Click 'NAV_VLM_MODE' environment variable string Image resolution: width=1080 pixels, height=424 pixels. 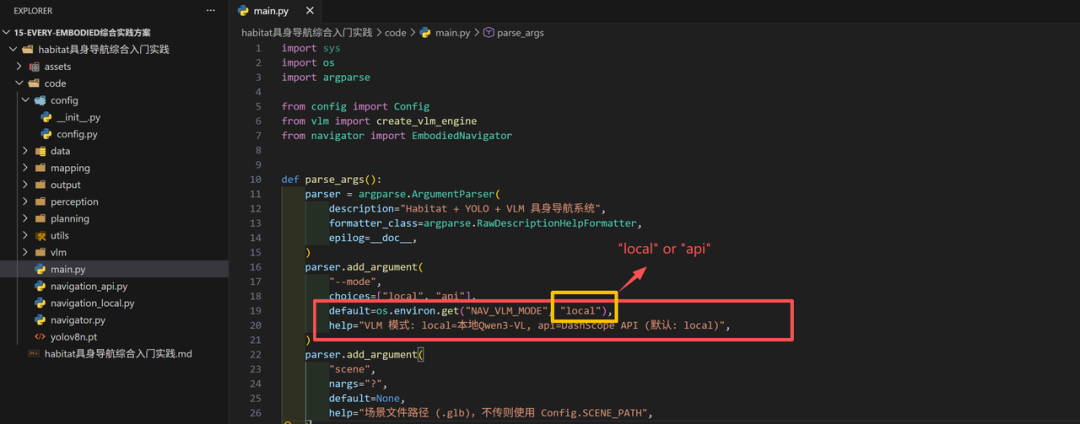[504, 310]
